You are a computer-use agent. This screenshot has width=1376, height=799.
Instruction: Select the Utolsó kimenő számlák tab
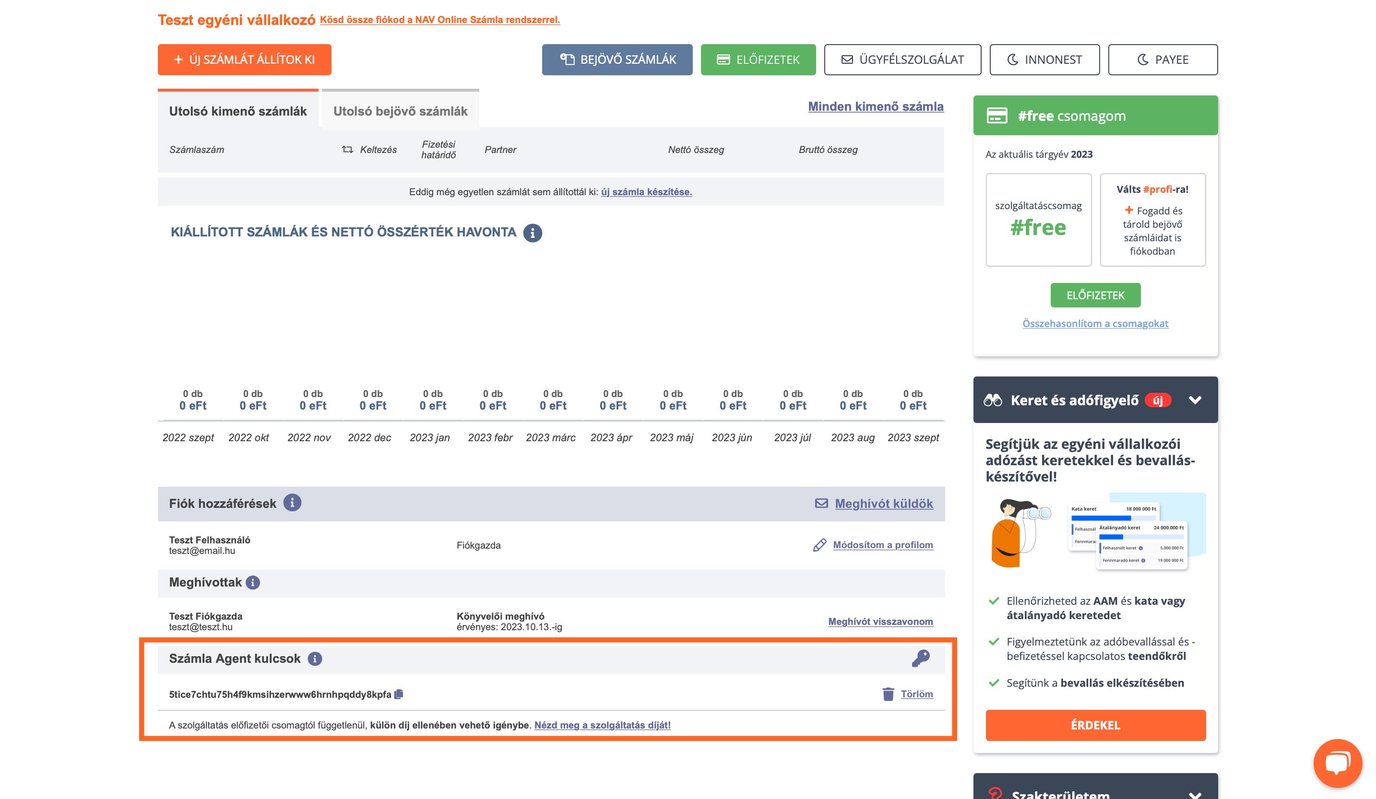point(238,111)
